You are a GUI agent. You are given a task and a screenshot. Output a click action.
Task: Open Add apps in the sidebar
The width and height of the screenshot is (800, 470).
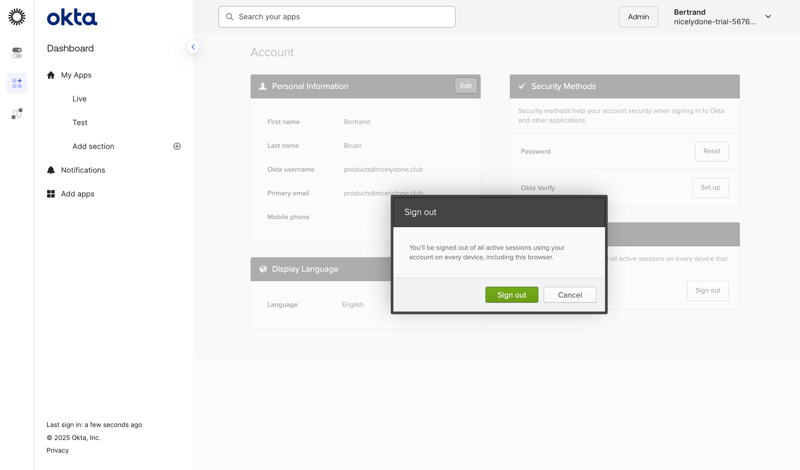(78, 194)
